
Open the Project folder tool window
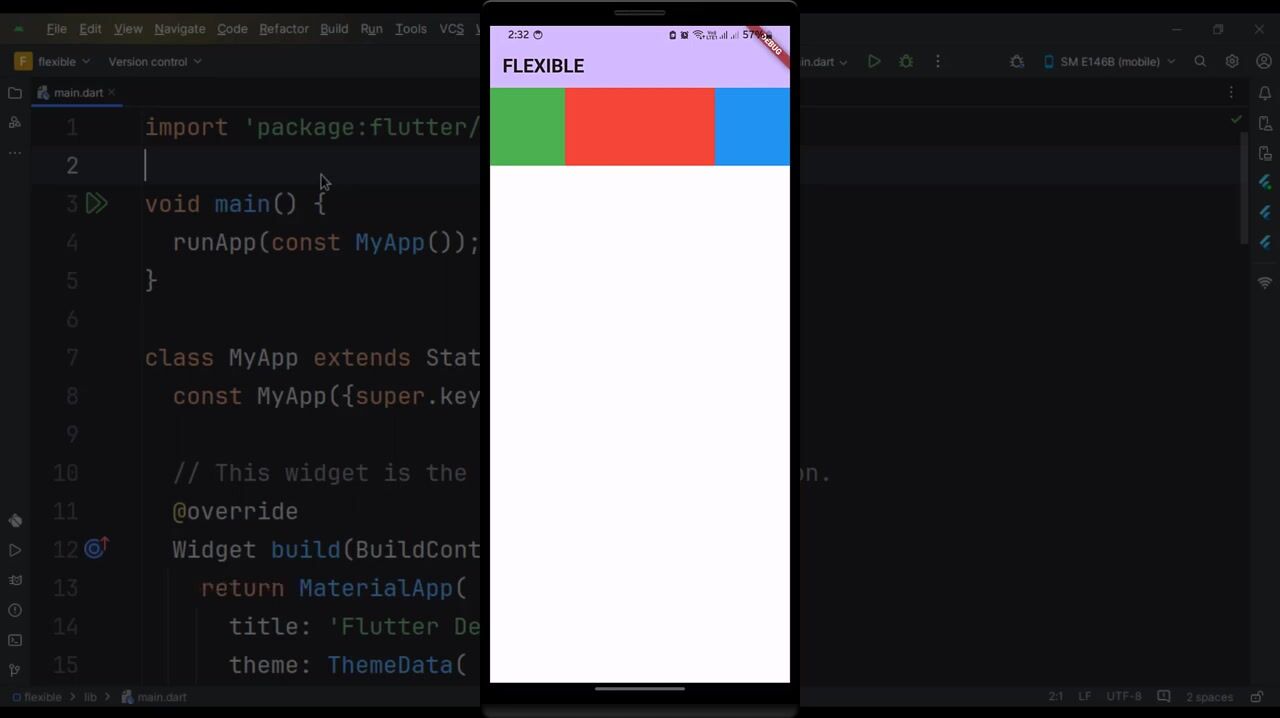(15, 93)
